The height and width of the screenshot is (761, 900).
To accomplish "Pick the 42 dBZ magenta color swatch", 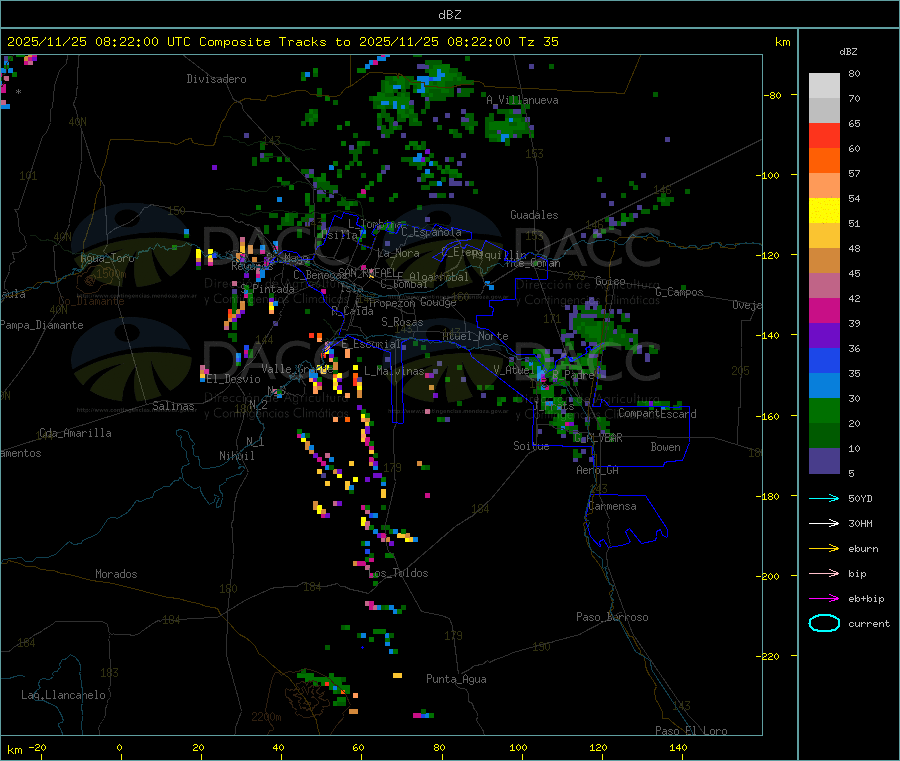I will tap(824, 310).
